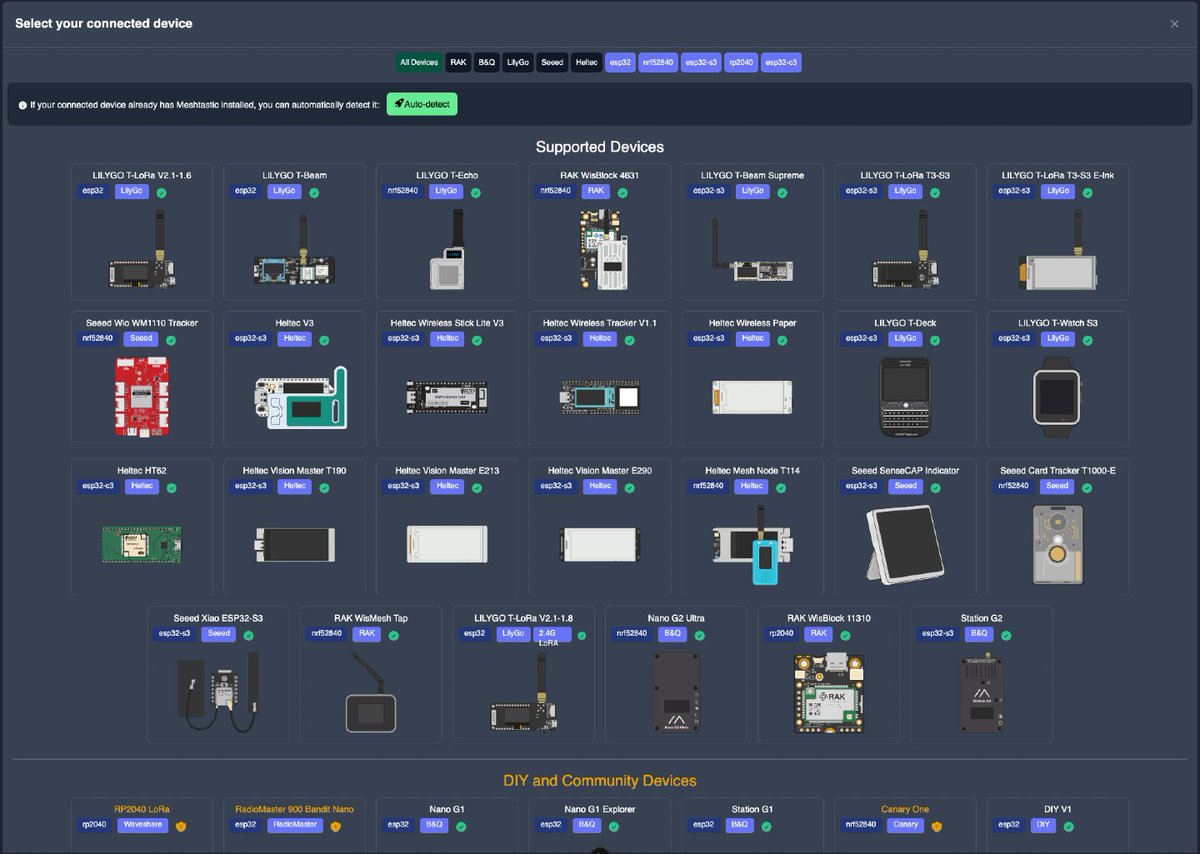Choose the Nano G2 Ultra device image
This screenshot has height=854, width=1200.
675,691
